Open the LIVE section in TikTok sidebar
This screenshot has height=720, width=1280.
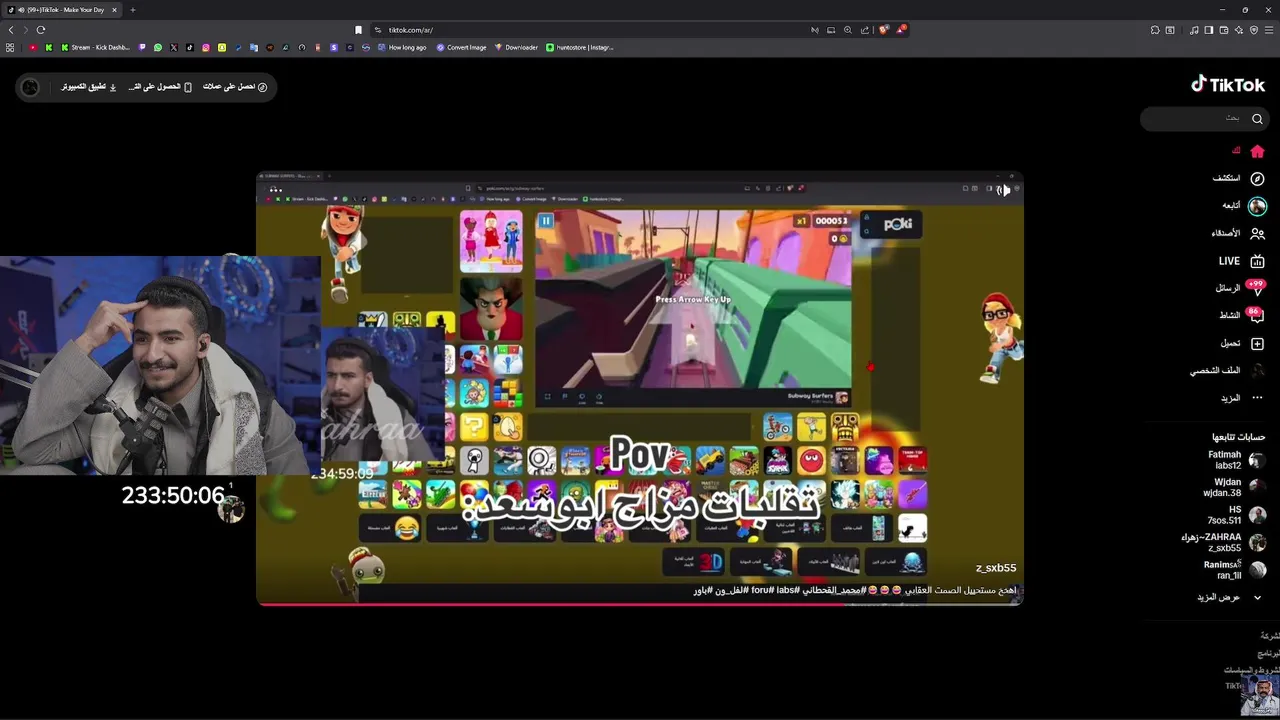click(1241, 261)
